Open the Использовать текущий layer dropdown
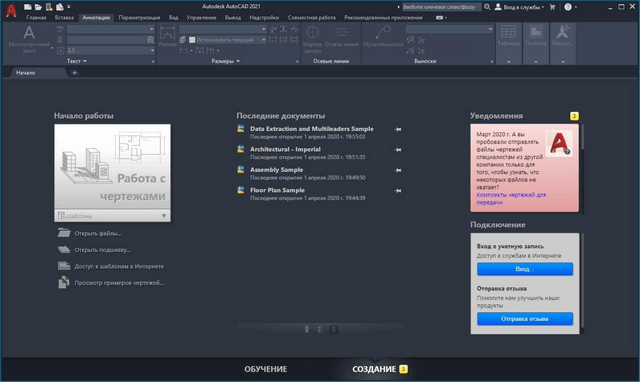640x382 pixels. [264, 40]
